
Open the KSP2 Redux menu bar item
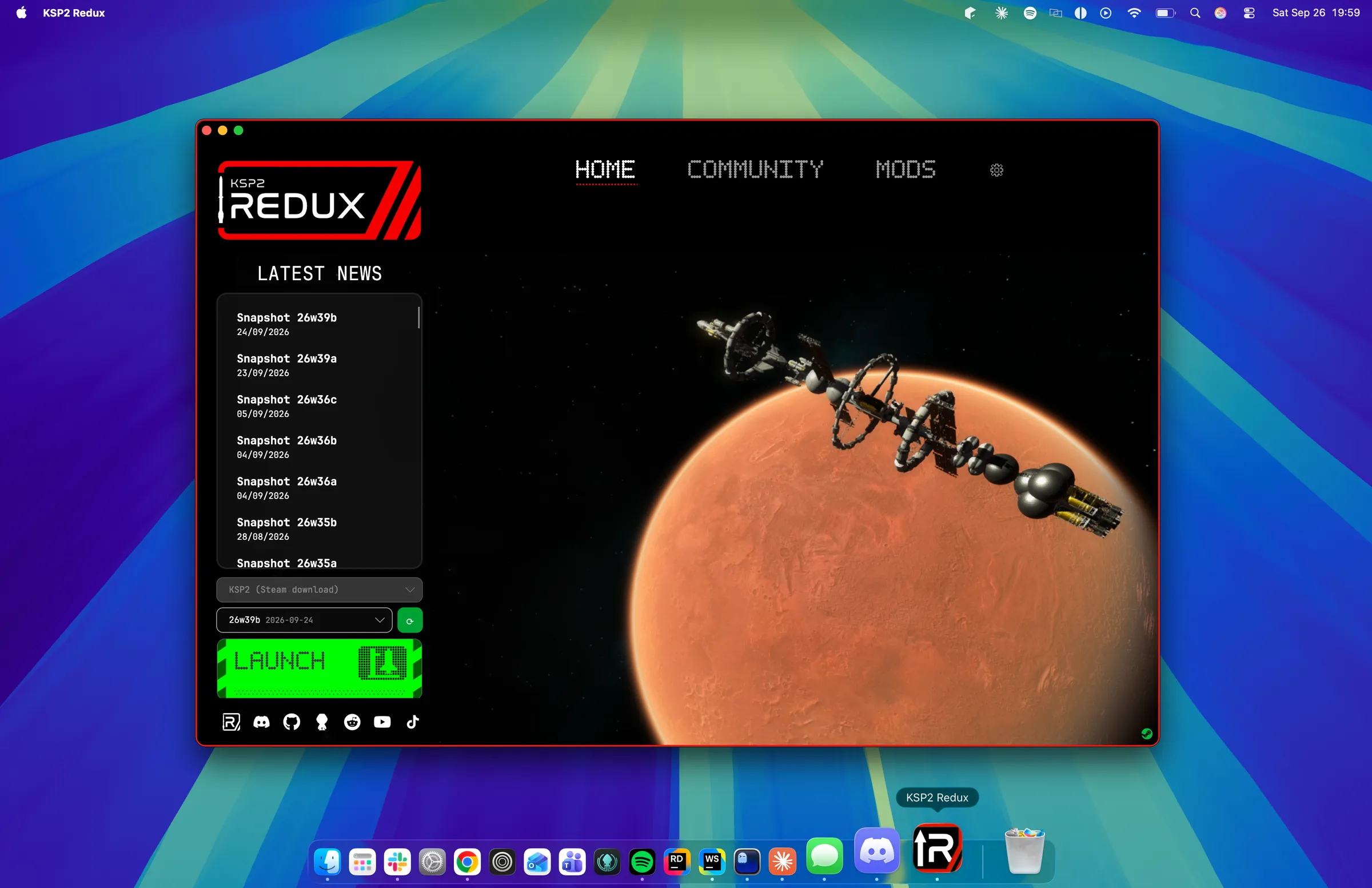pyautogui.click(x=74, y=13)
